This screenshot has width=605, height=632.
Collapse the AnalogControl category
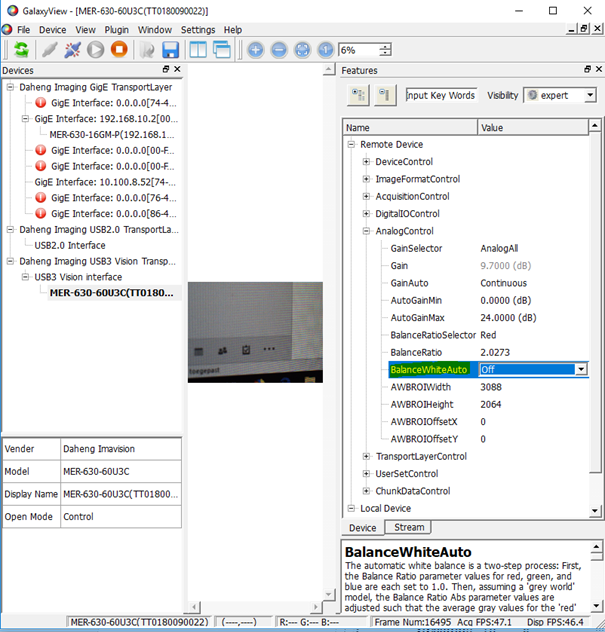[366, 231]
